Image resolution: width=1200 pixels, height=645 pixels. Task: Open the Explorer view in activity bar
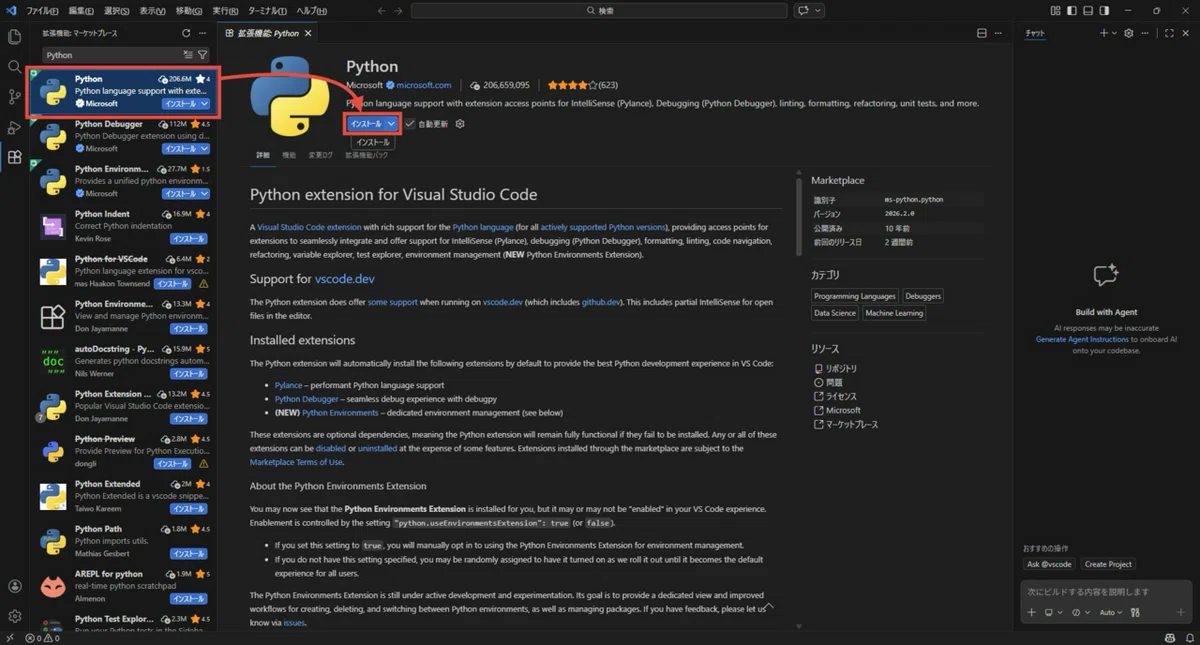point(14,37)
